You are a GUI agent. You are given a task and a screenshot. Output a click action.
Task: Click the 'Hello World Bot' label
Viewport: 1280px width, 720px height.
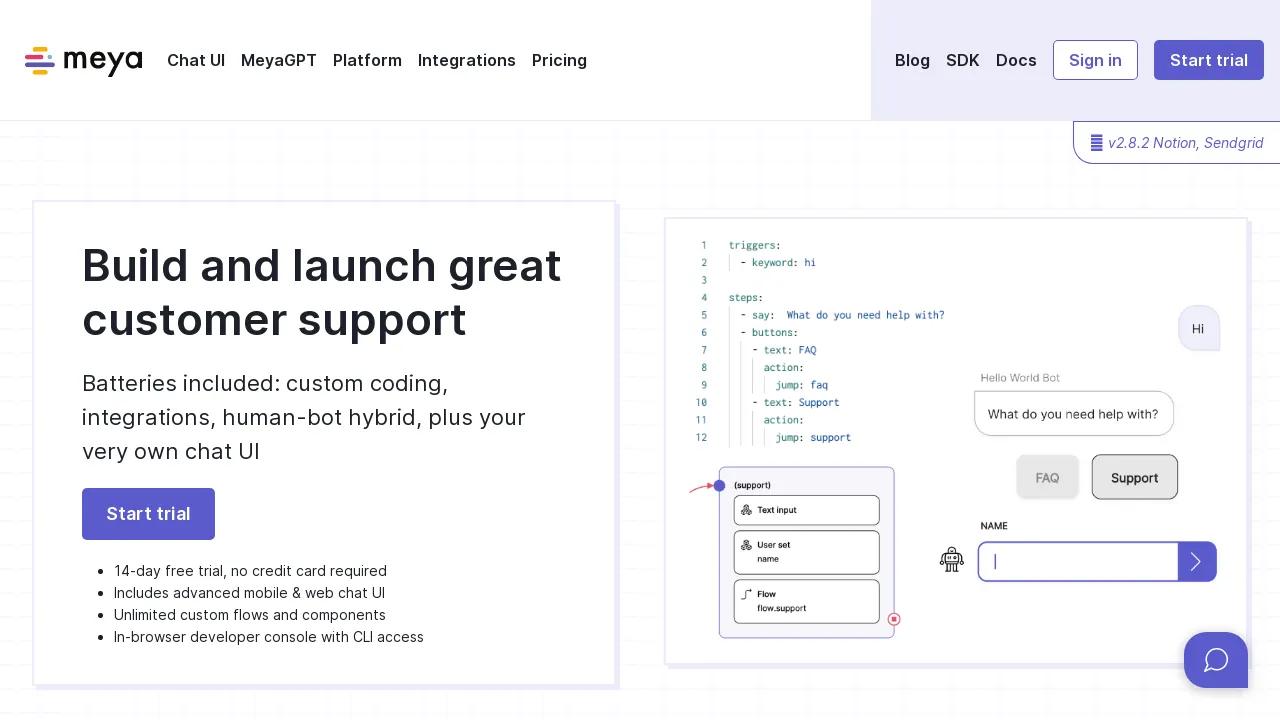point(1020,378)
